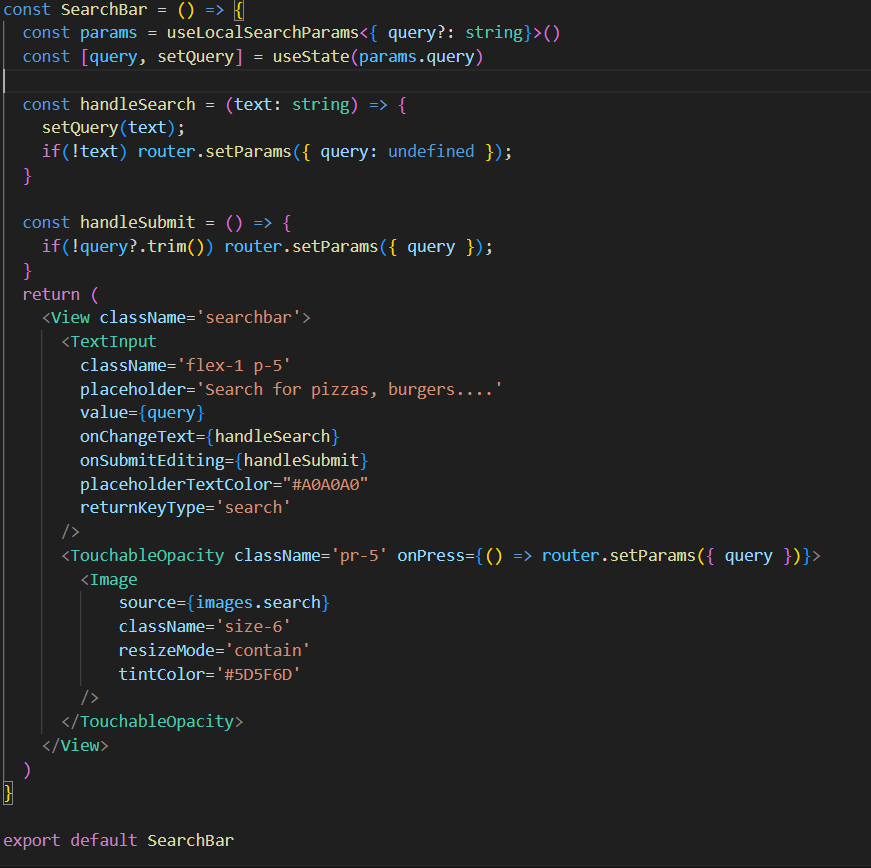Click the source={images.search} attribute
This screenshot has width=871, height=868.
coord(224,603)
